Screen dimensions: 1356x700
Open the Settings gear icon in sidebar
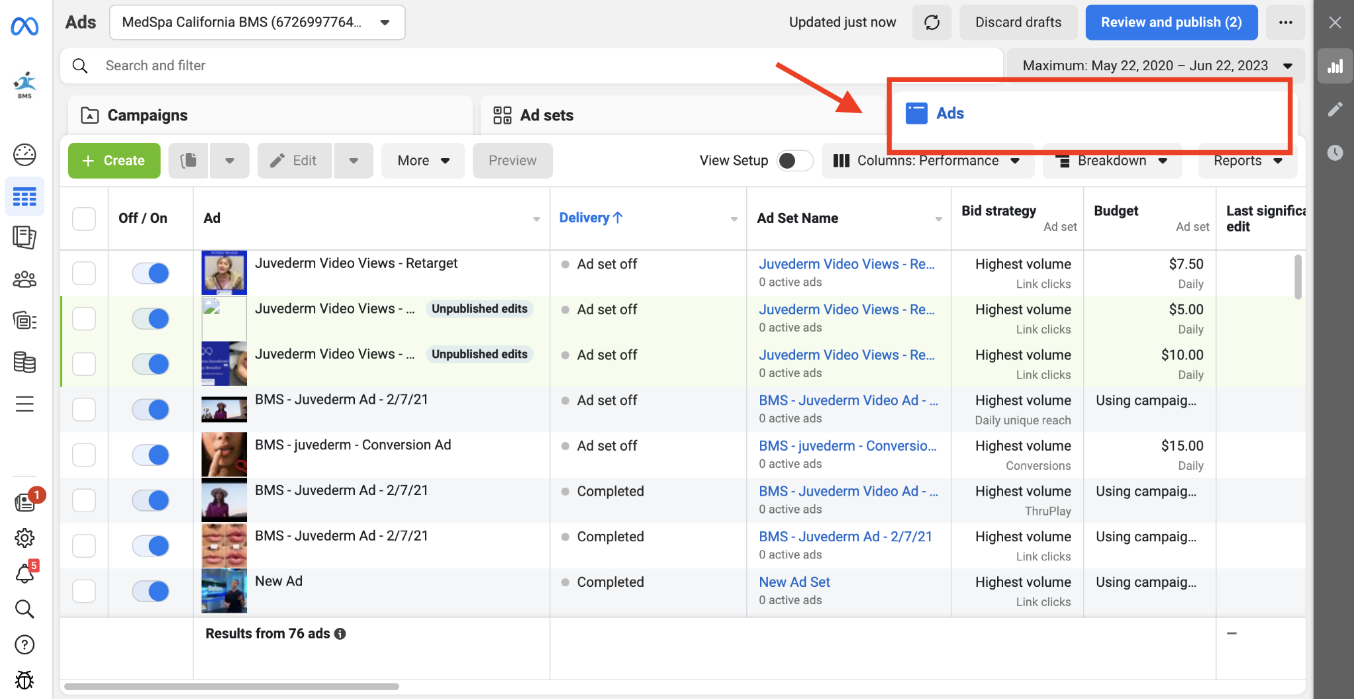[x=25, y=538]
